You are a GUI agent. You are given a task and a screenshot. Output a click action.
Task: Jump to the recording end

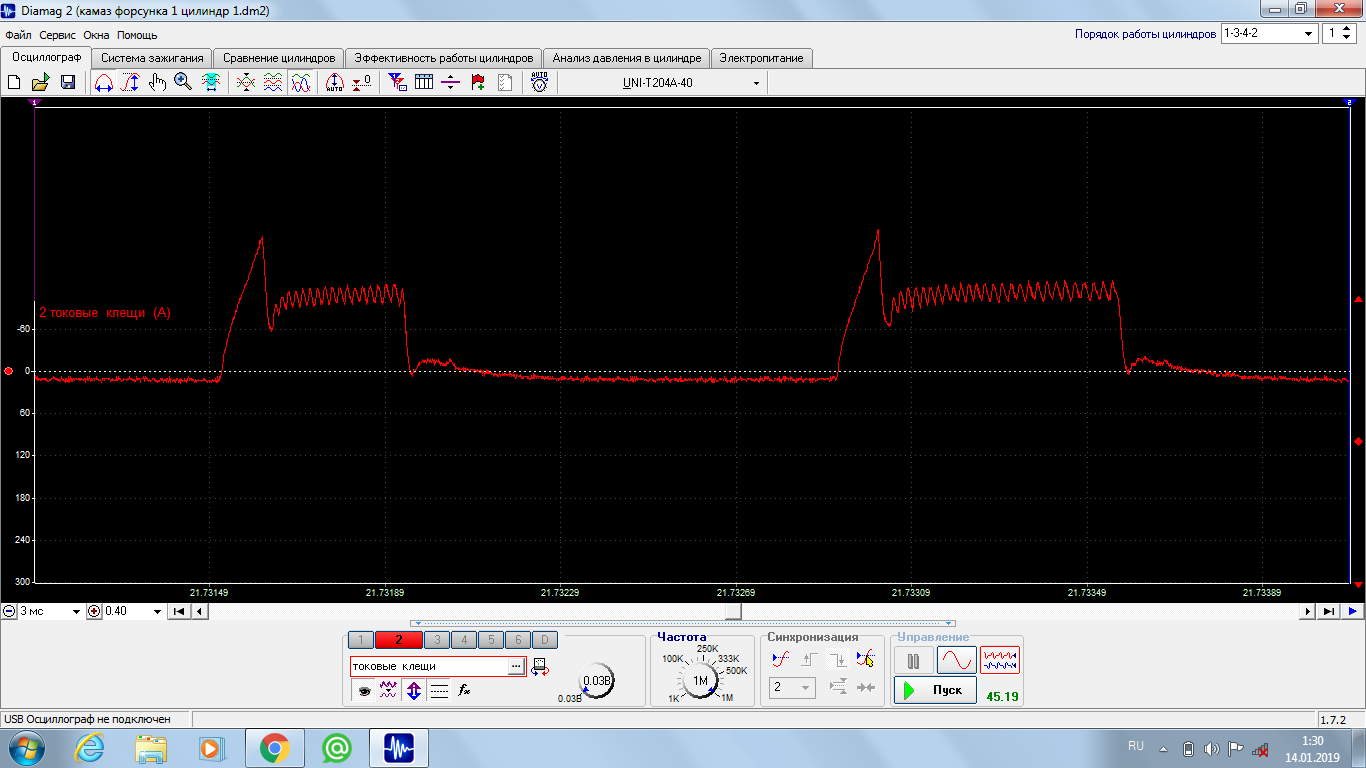coord(1329,611)
